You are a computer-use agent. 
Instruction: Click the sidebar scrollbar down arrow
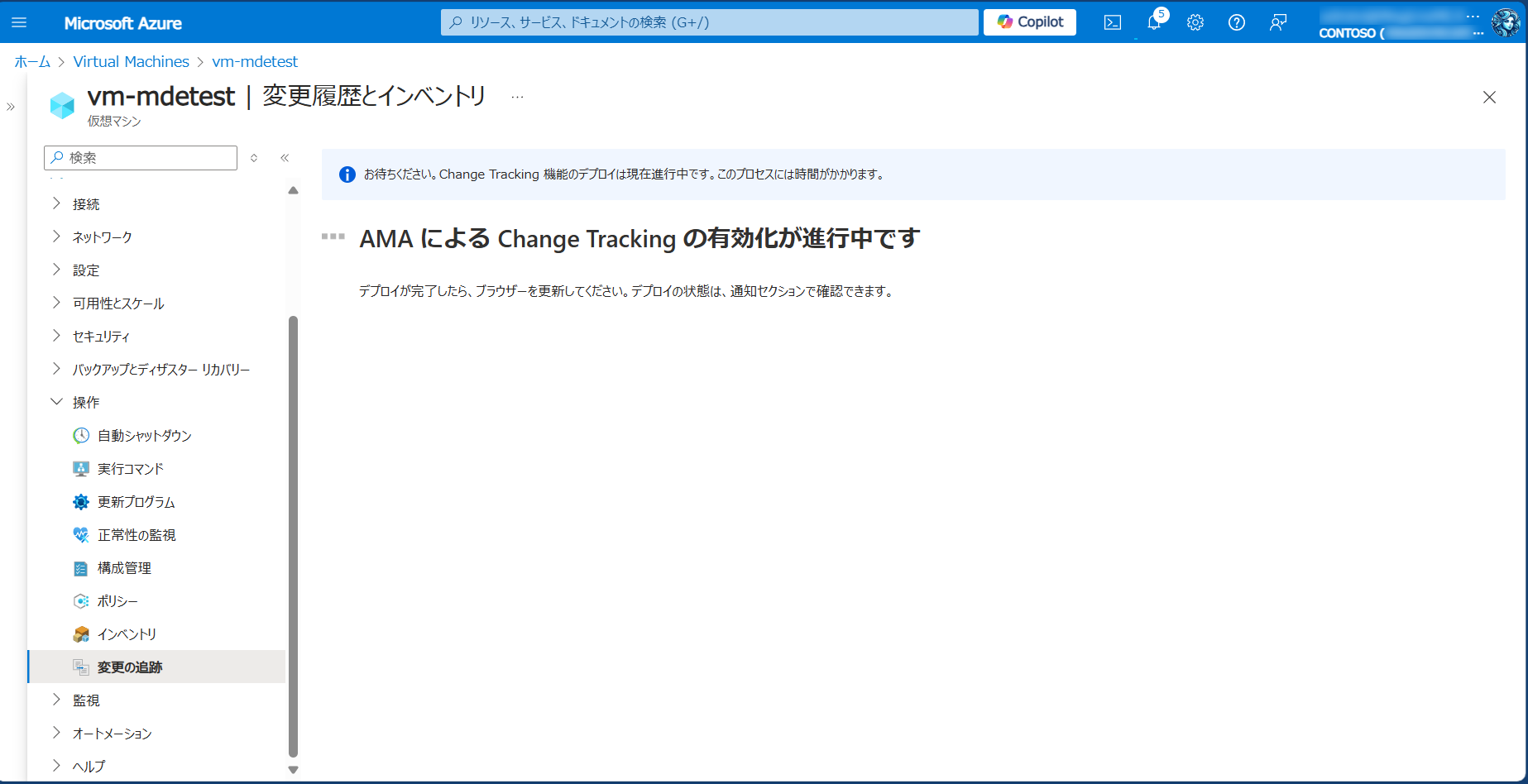click(293, 770)
